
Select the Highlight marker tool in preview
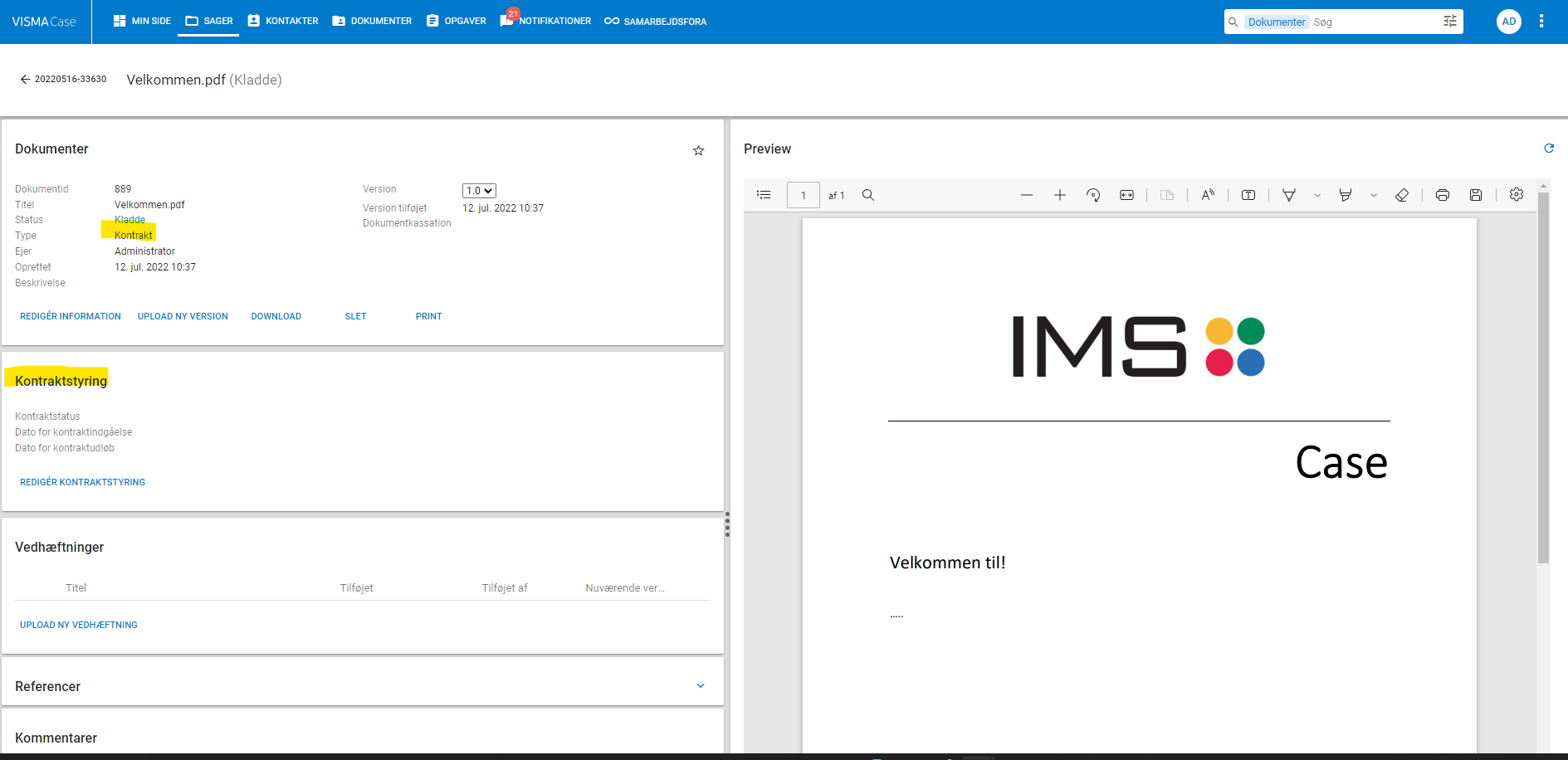(x=1346, y=195)
